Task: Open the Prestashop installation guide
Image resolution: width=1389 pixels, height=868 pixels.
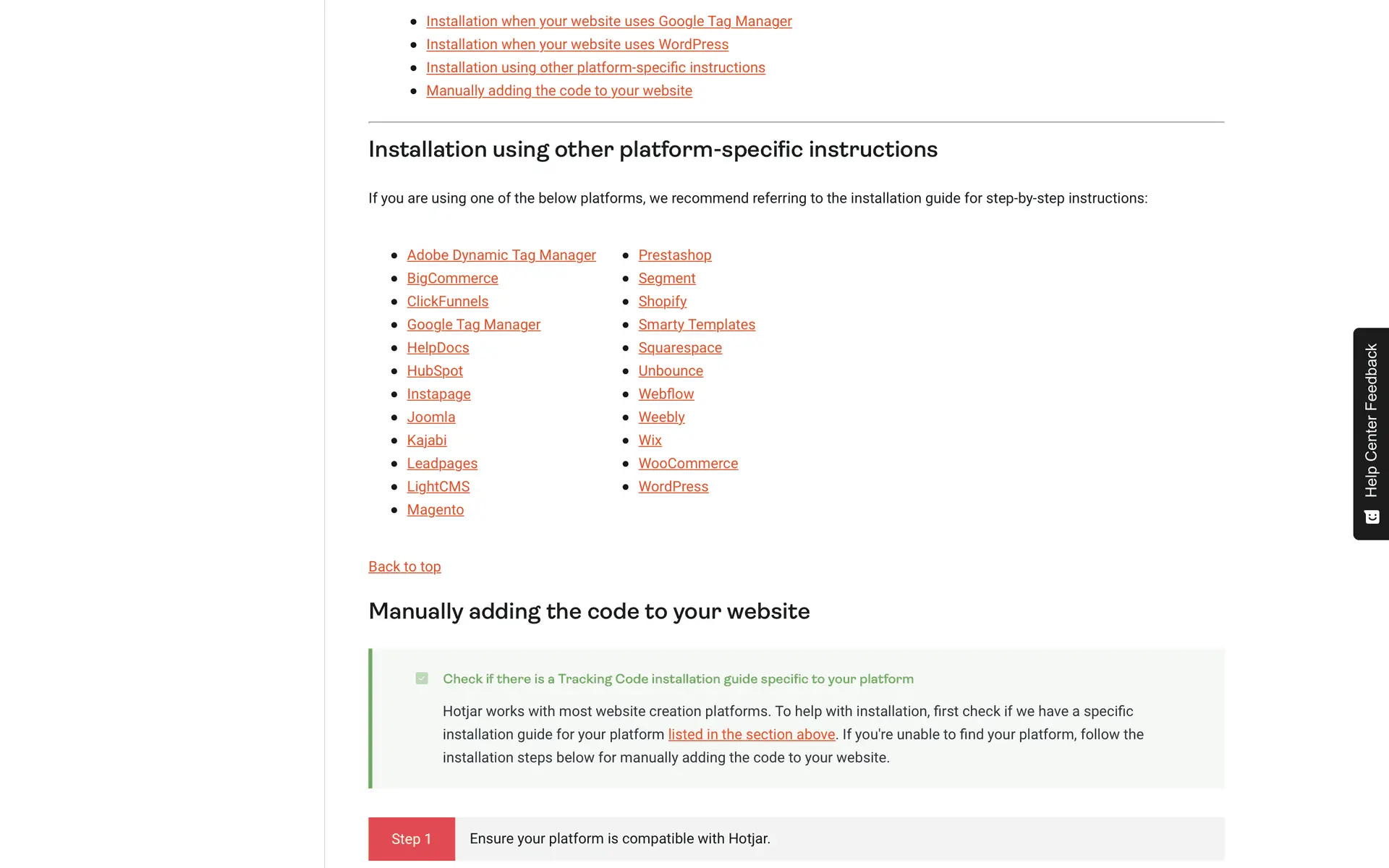Action: (674, 255)
